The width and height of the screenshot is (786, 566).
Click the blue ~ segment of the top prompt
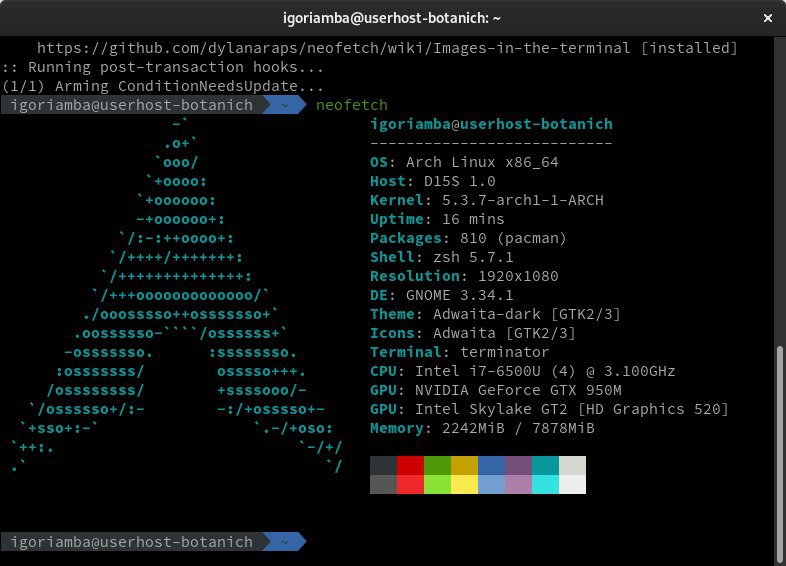(x=284, y=105)
